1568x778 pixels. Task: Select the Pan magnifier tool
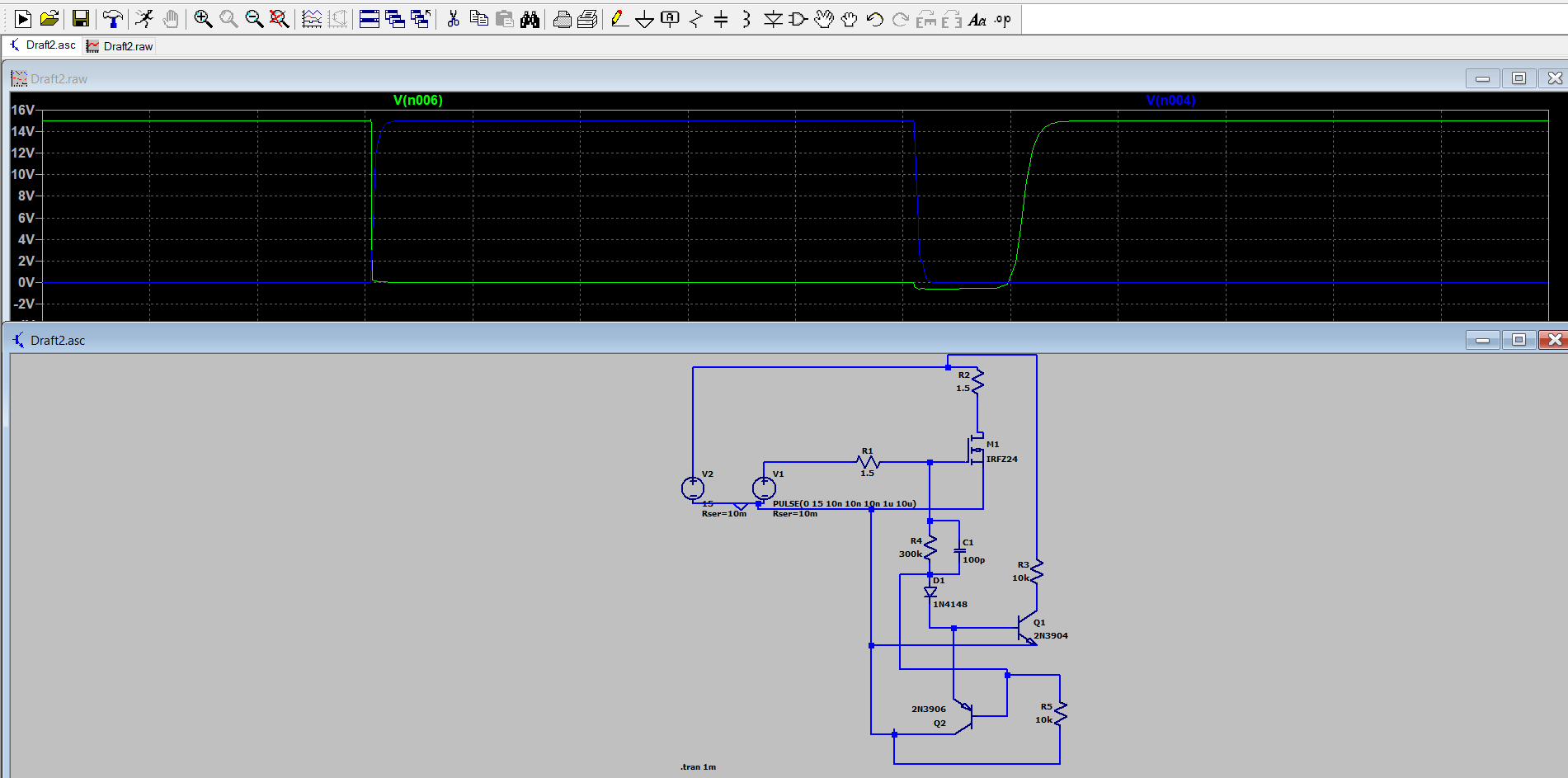click(x=228, y=19)
